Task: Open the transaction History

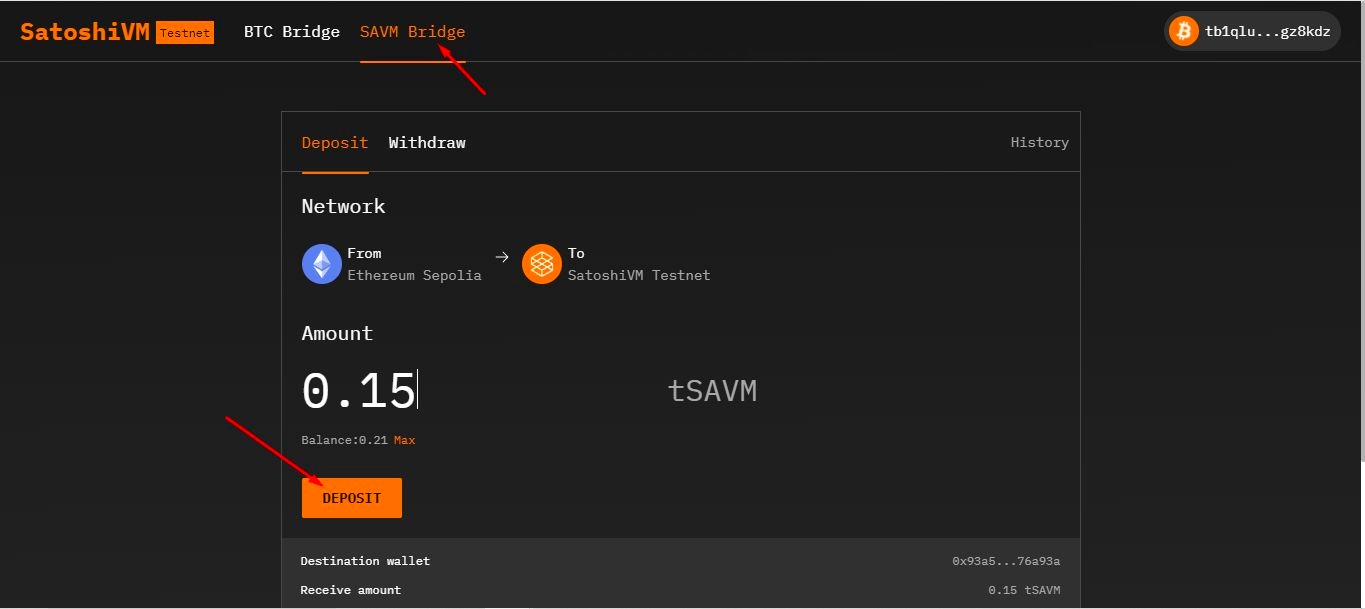Action: [1039, 143]
